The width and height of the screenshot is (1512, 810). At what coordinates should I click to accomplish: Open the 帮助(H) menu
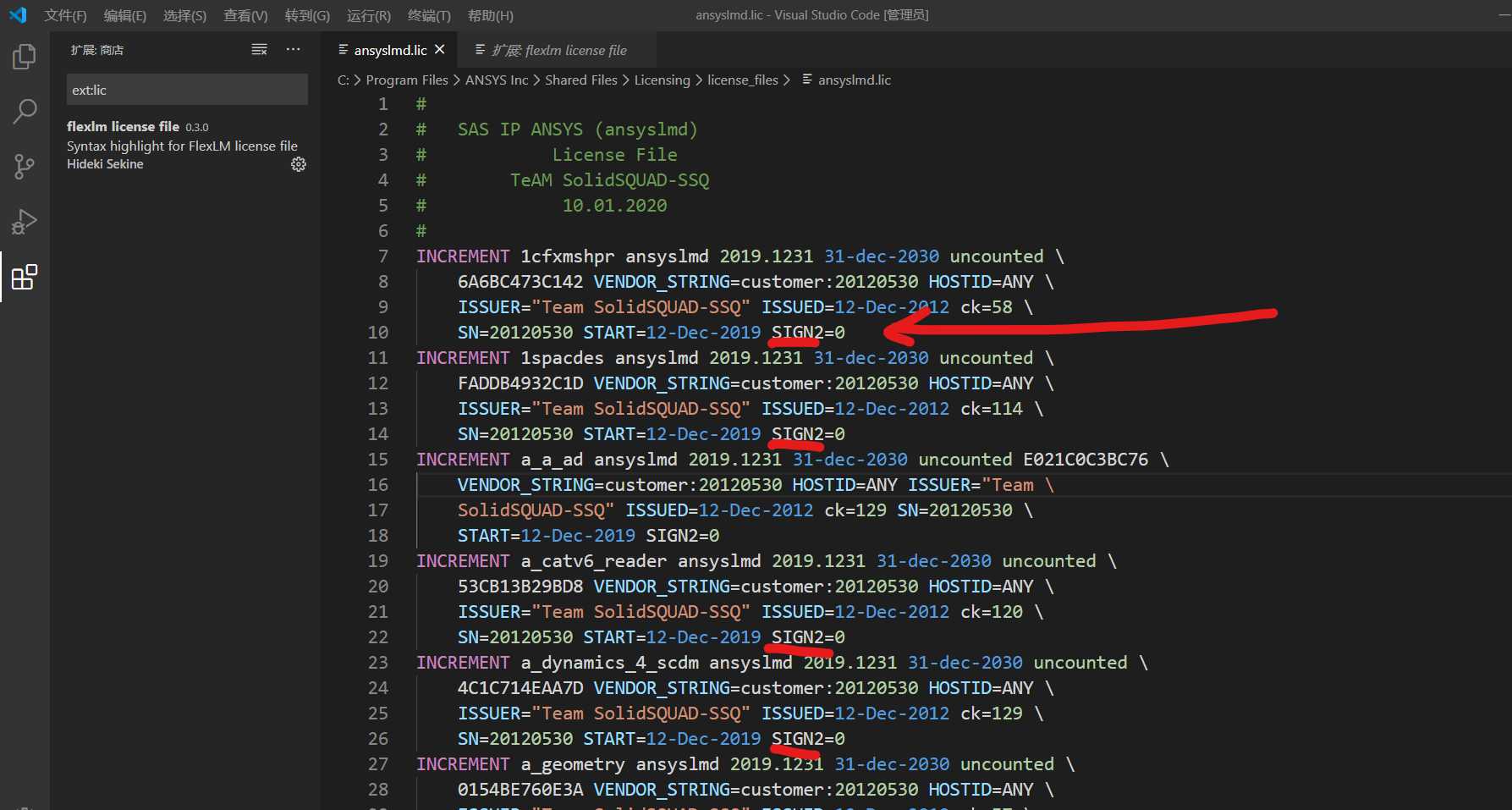coord(491,15)
